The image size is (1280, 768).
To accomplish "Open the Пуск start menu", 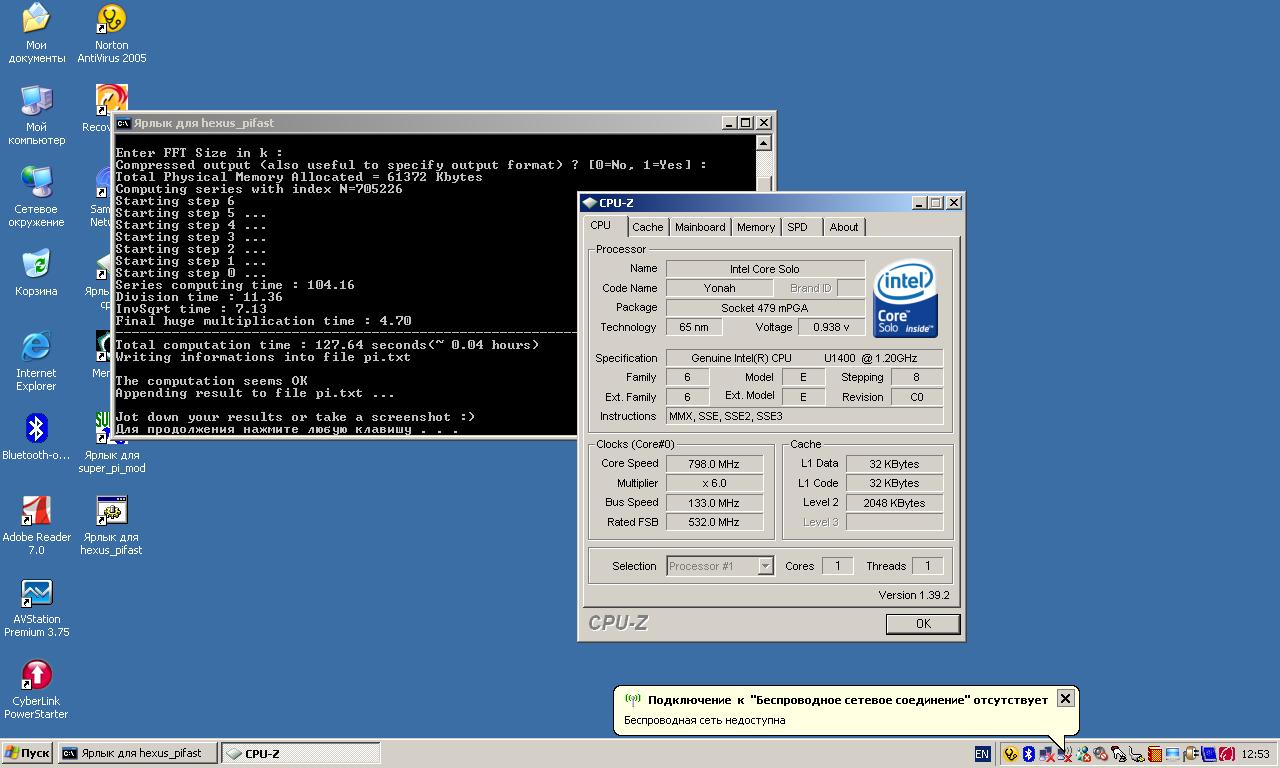I will point(27,754).
